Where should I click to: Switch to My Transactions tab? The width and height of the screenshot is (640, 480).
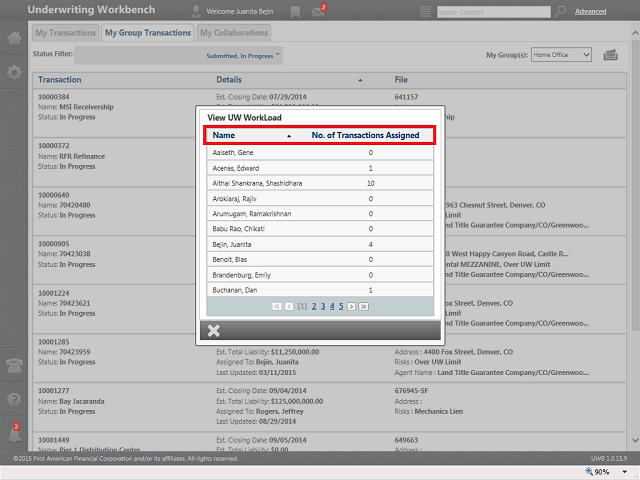coord(65,33)
